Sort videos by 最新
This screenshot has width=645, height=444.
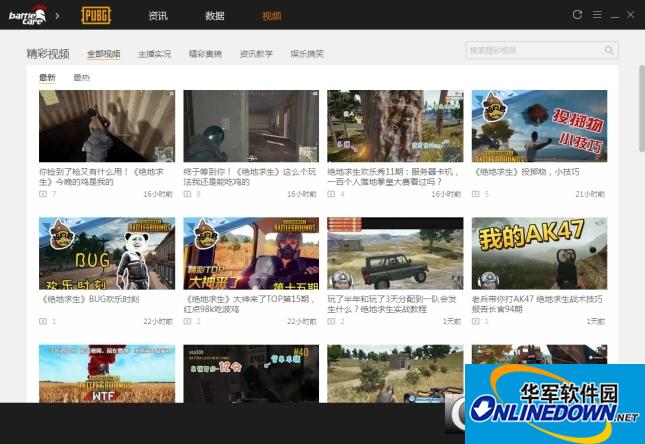pyautogui.click(x=47, y=77)
